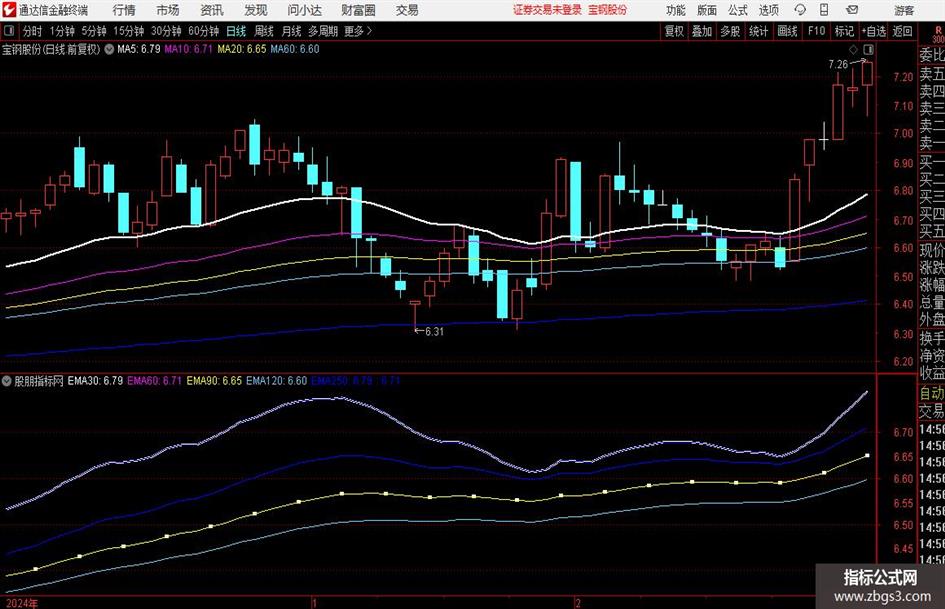Expand the 更多 periods chevron
Image resolution: width=945 pixels, height=609 pixels.
point(359,31)
